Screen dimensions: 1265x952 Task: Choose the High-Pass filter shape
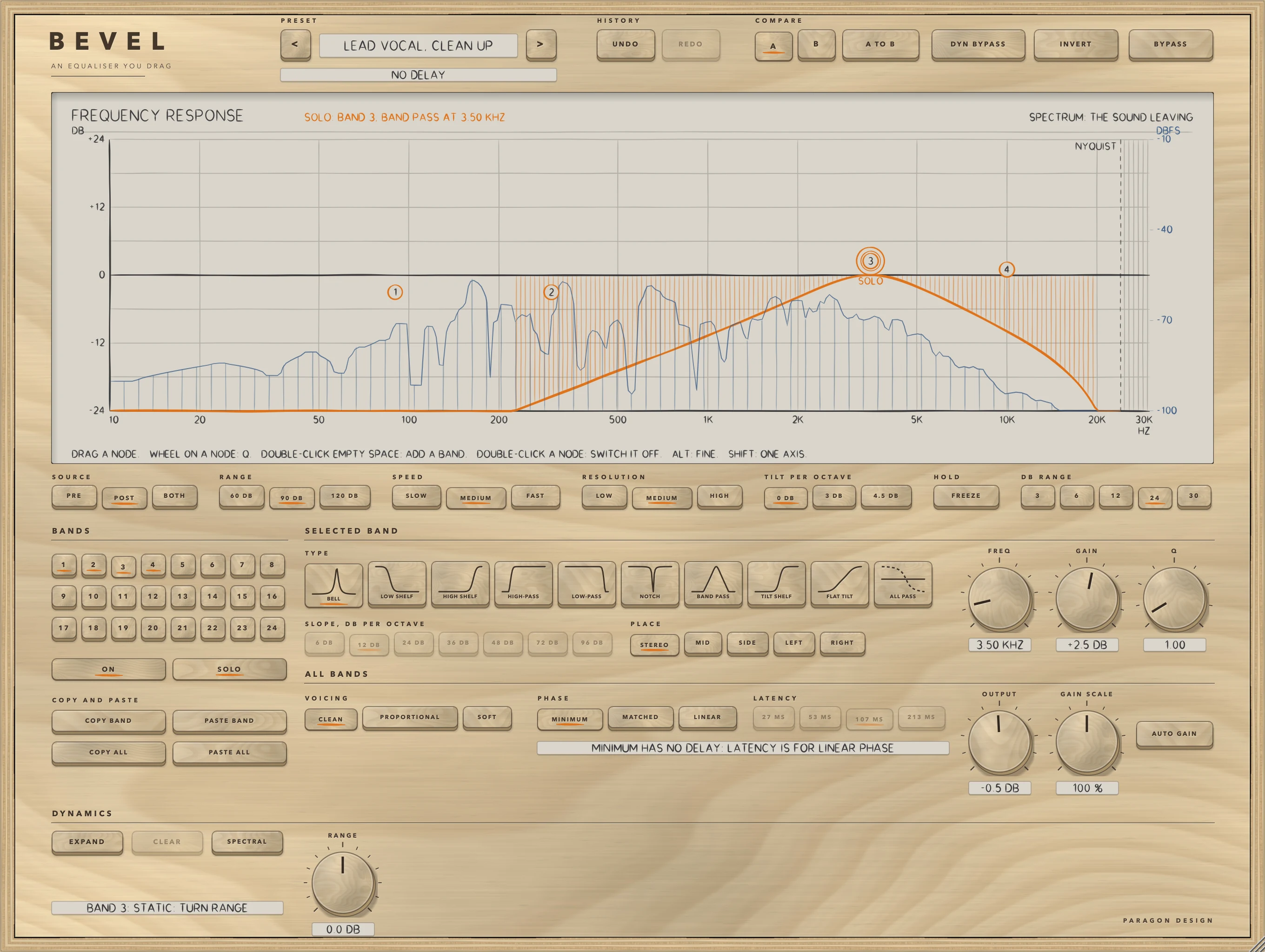[x=523, y=583]
